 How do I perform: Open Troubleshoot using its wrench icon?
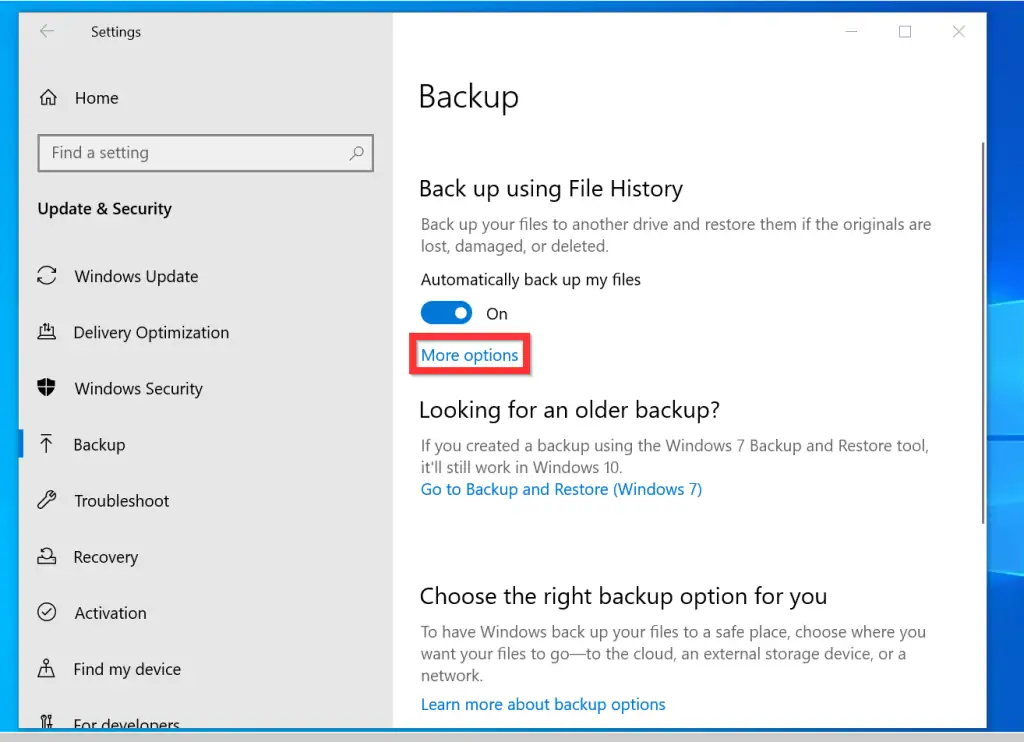tap(47, 500)
